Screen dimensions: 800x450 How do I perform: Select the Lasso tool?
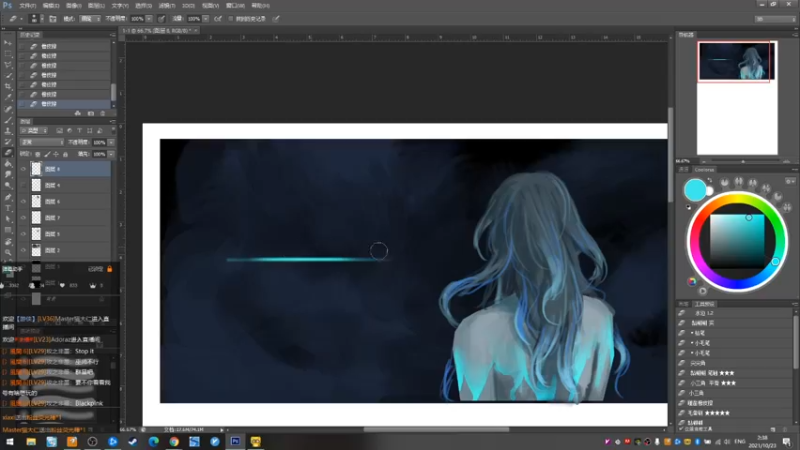point(8,65)
